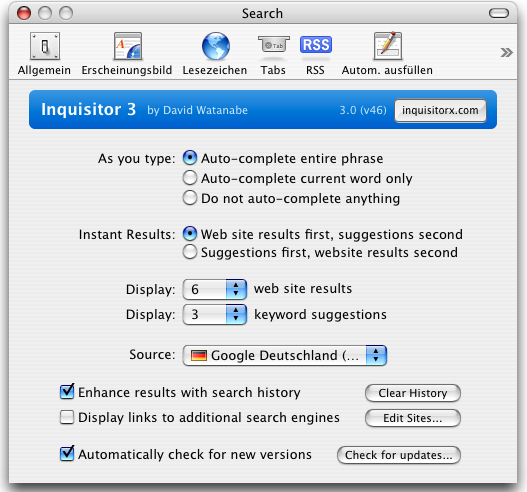Open the Autom. ausfüllen pane

point(387,54)
